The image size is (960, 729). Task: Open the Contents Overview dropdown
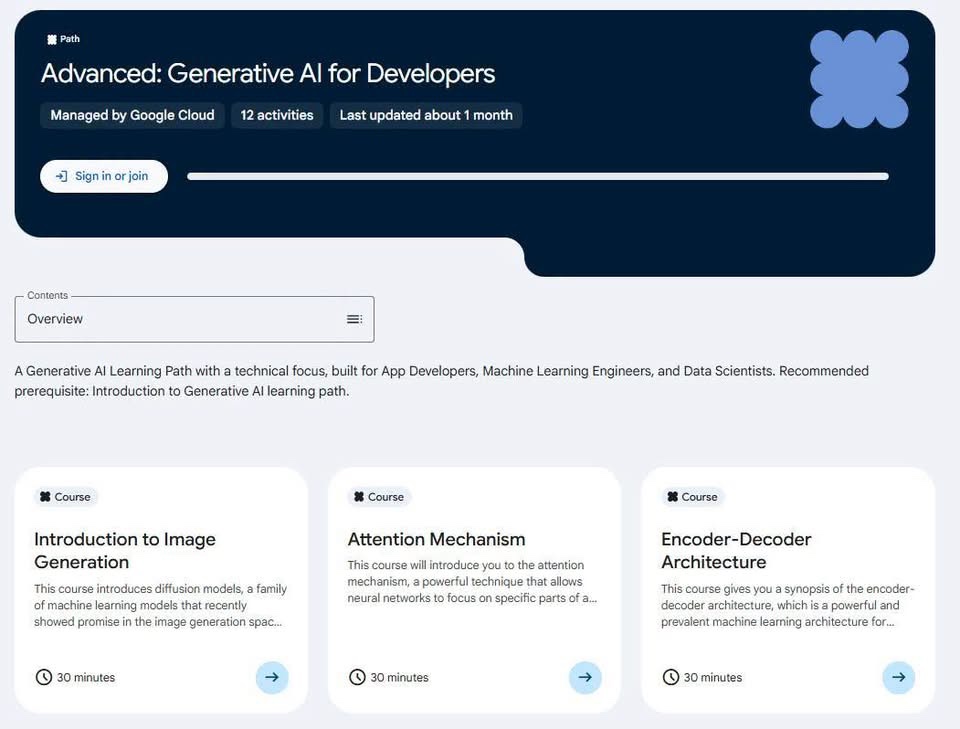click(x=194, y=319)
